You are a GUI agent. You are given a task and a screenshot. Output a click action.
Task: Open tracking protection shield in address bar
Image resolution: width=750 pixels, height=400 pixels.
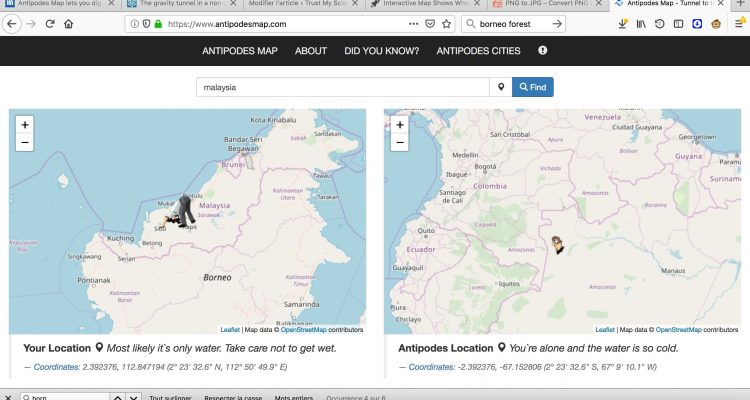tap(146, 24)
